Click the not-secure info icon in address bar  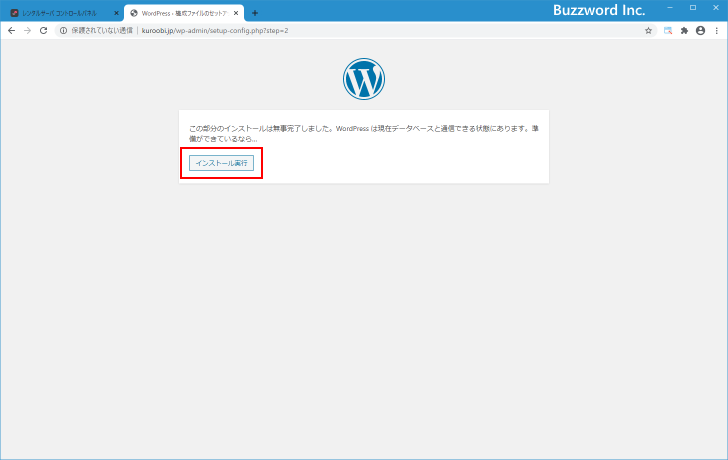pyautogui.click(x=64, y=31)
